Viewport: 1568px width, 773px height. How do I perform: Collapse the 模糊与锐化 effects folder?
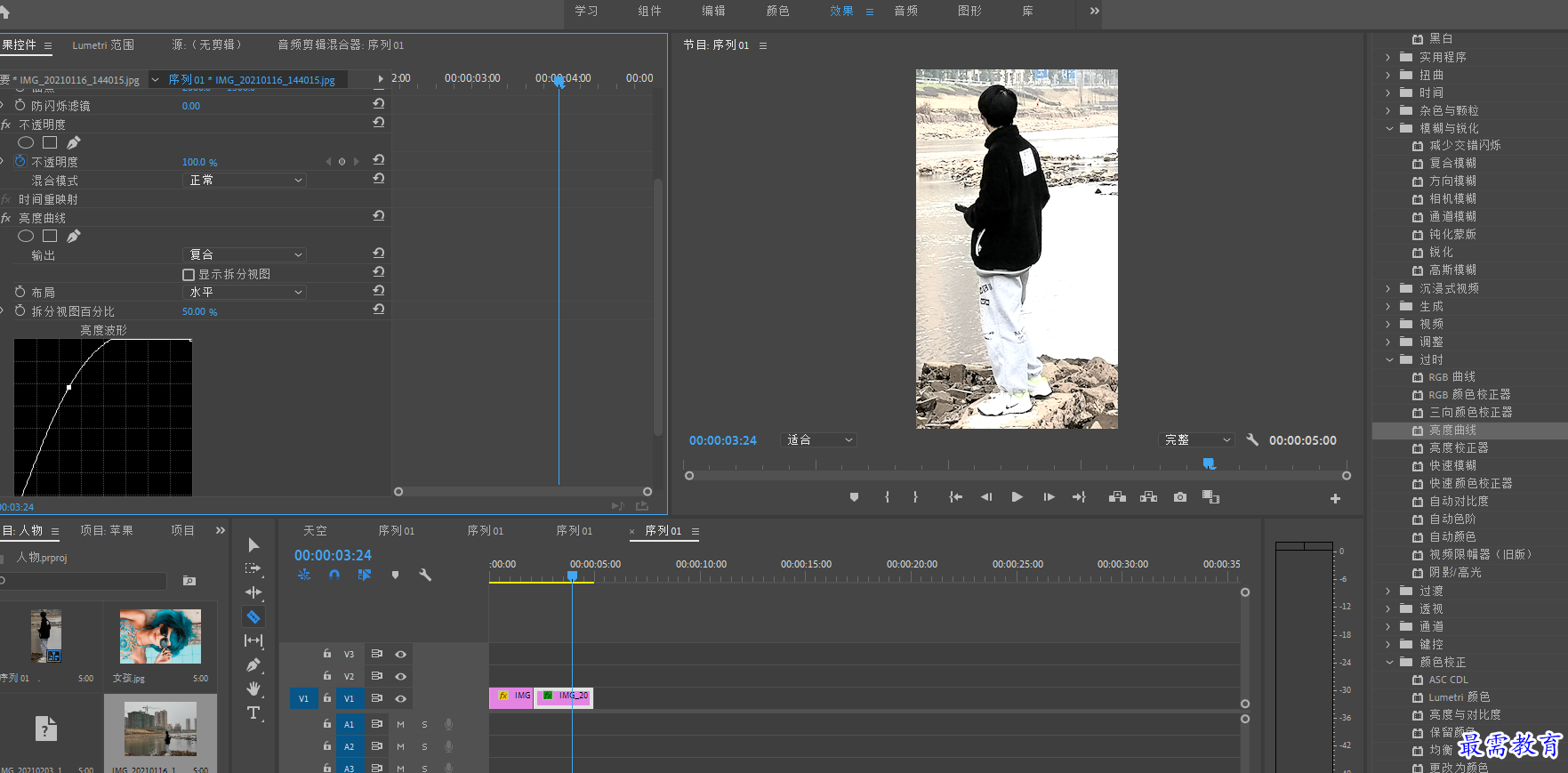pos(1389,128)
